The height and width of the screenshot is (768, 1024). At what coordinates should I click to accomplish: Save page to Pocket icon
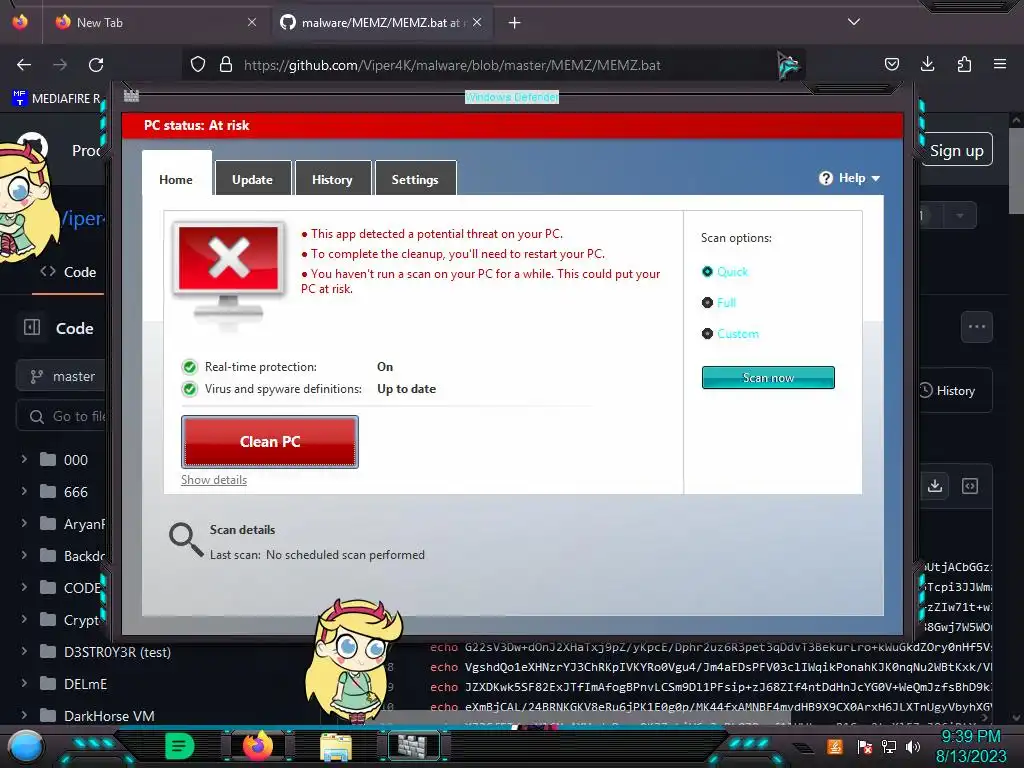tap(891, 64)
